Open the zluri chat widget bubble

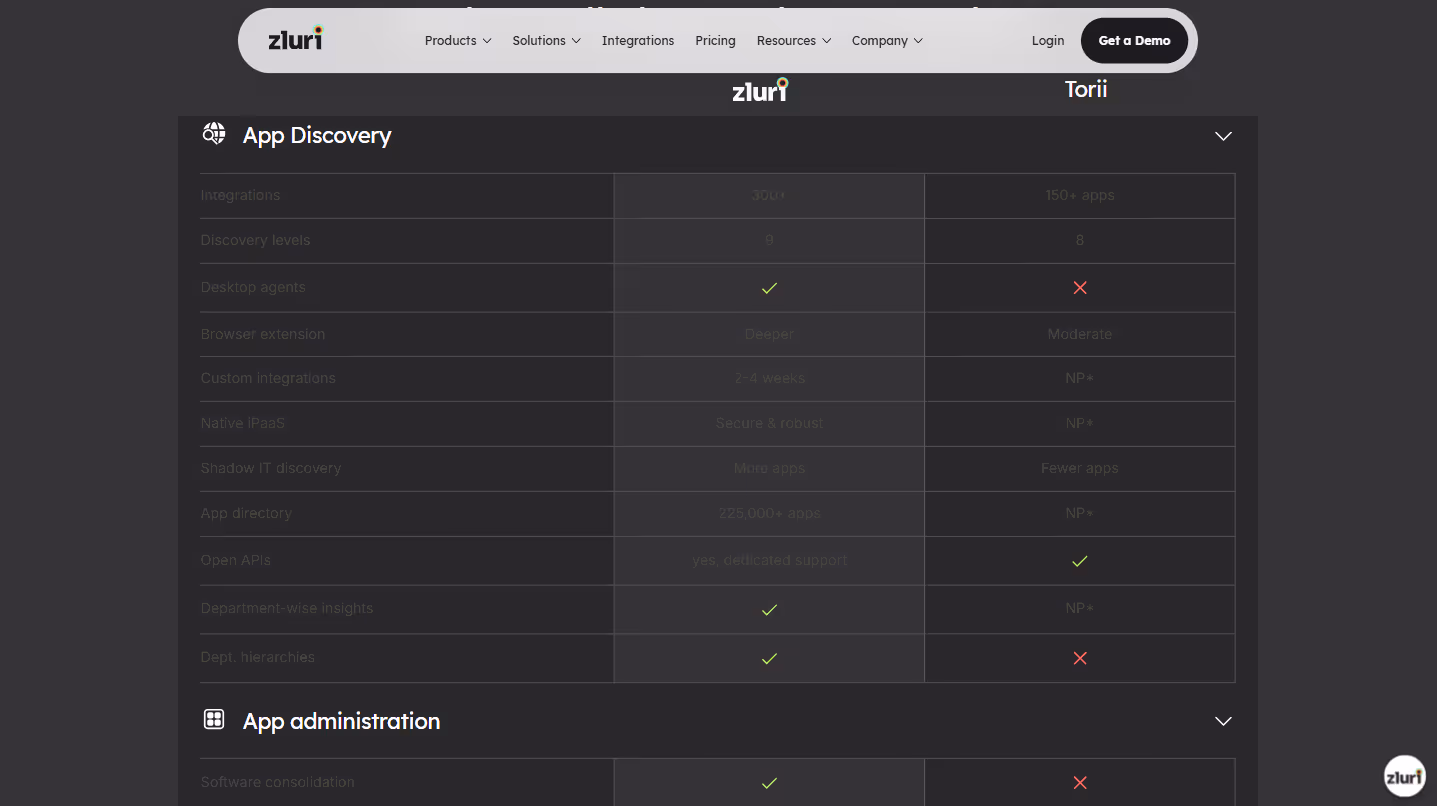tap(1405, 776)
